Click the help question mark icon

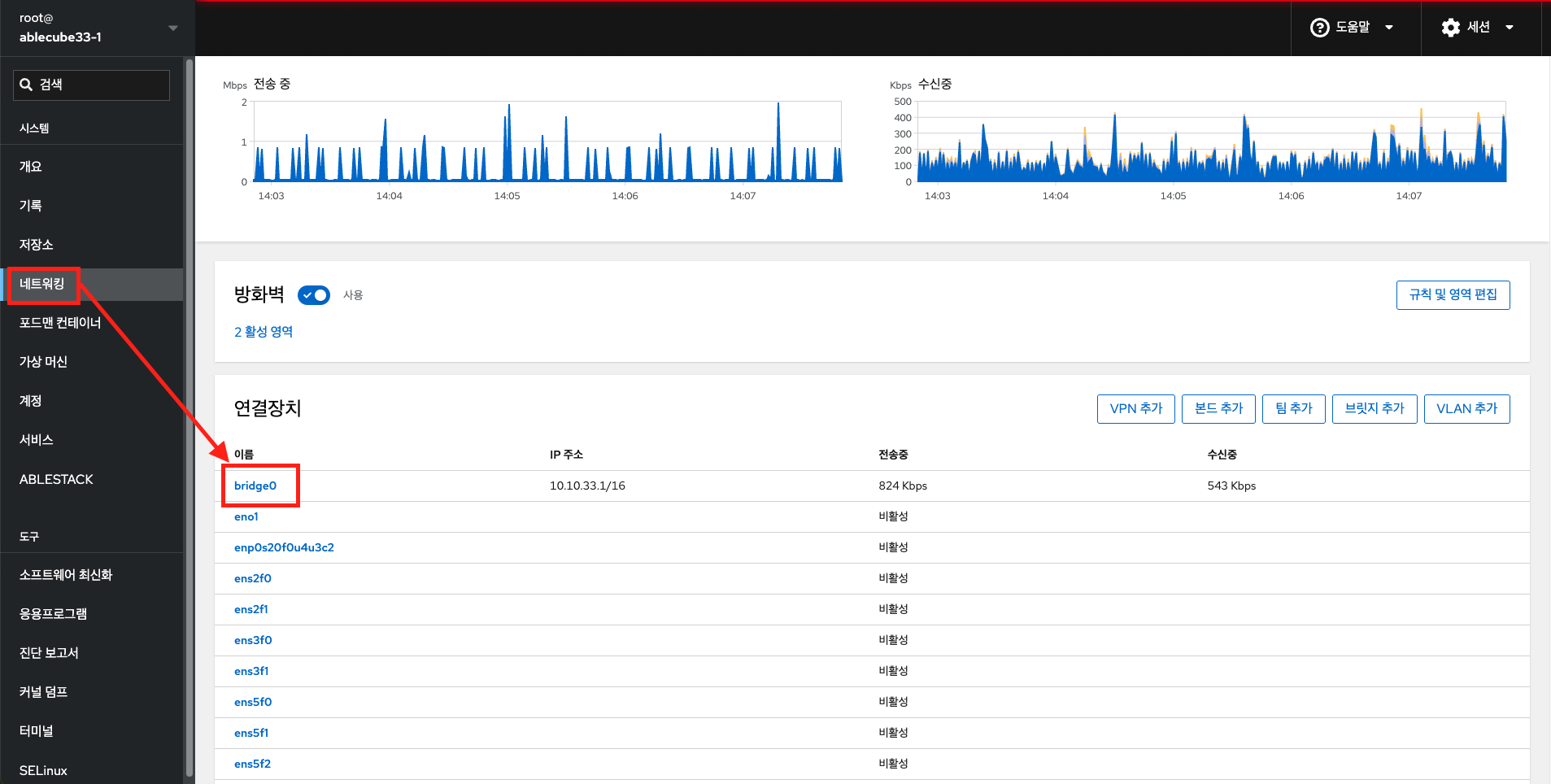tap(1319, 28)
